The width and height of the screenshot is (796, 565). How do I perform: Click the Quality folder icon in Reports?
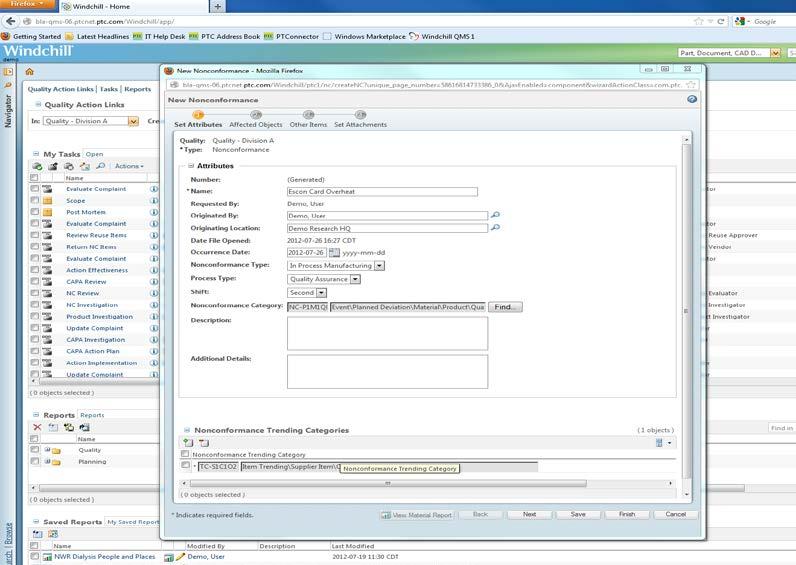coord(56,450)
